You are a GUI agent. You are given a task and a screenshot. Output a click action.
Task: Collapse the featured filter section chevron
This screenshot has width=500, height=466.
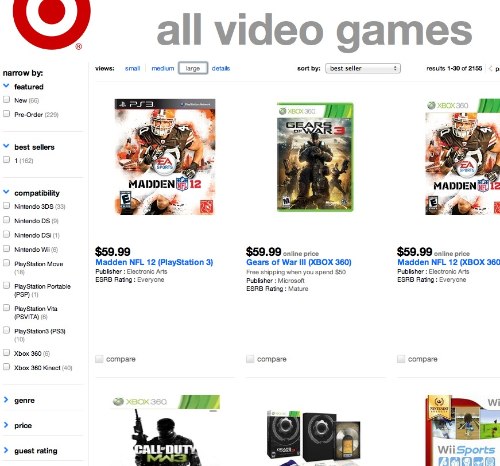coord(6,86)
